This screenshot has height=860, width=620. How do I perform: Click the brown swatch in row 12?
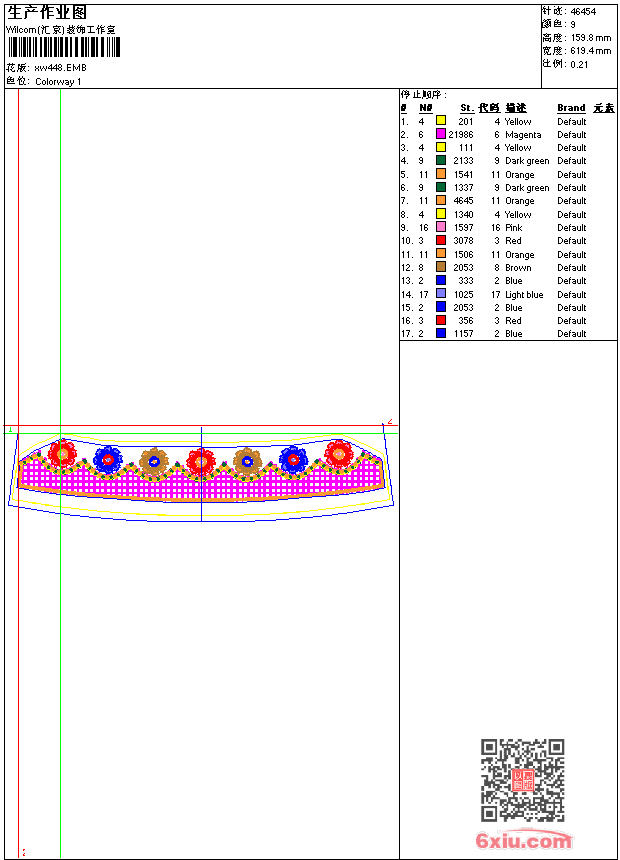click(441, 267)
